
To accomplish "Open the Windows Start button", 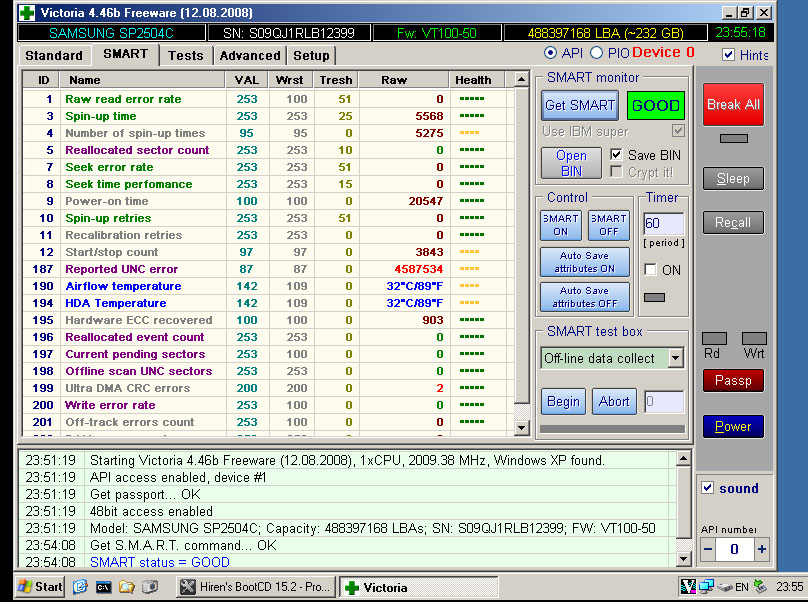I will pos(40,587).
